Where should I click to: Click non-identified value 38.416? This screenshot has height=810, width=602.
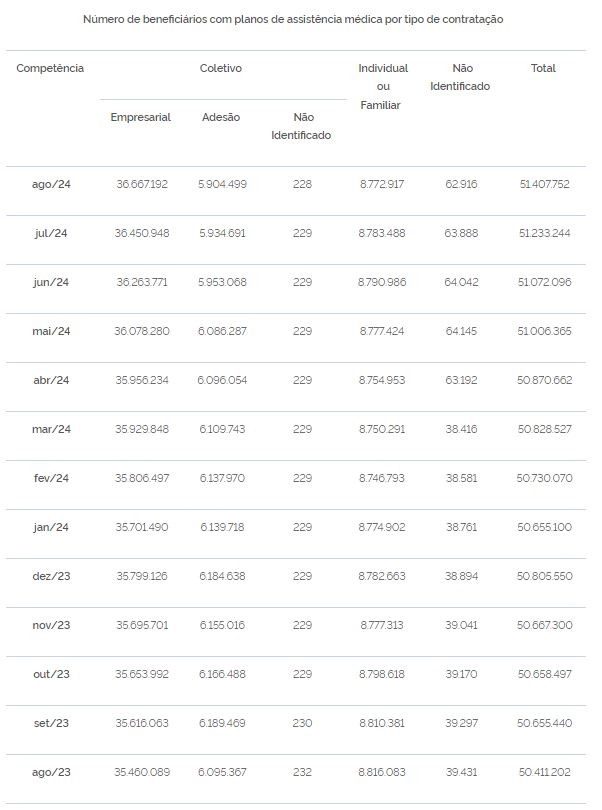[x=461, y=429]
